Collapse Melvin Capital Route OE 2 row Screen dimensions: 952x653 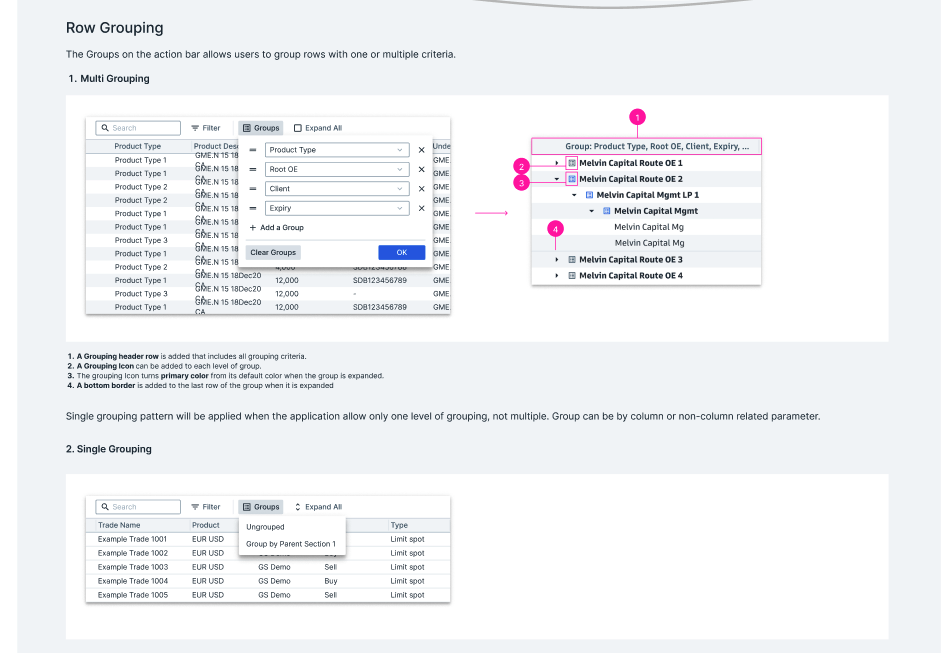pos(557,179)
